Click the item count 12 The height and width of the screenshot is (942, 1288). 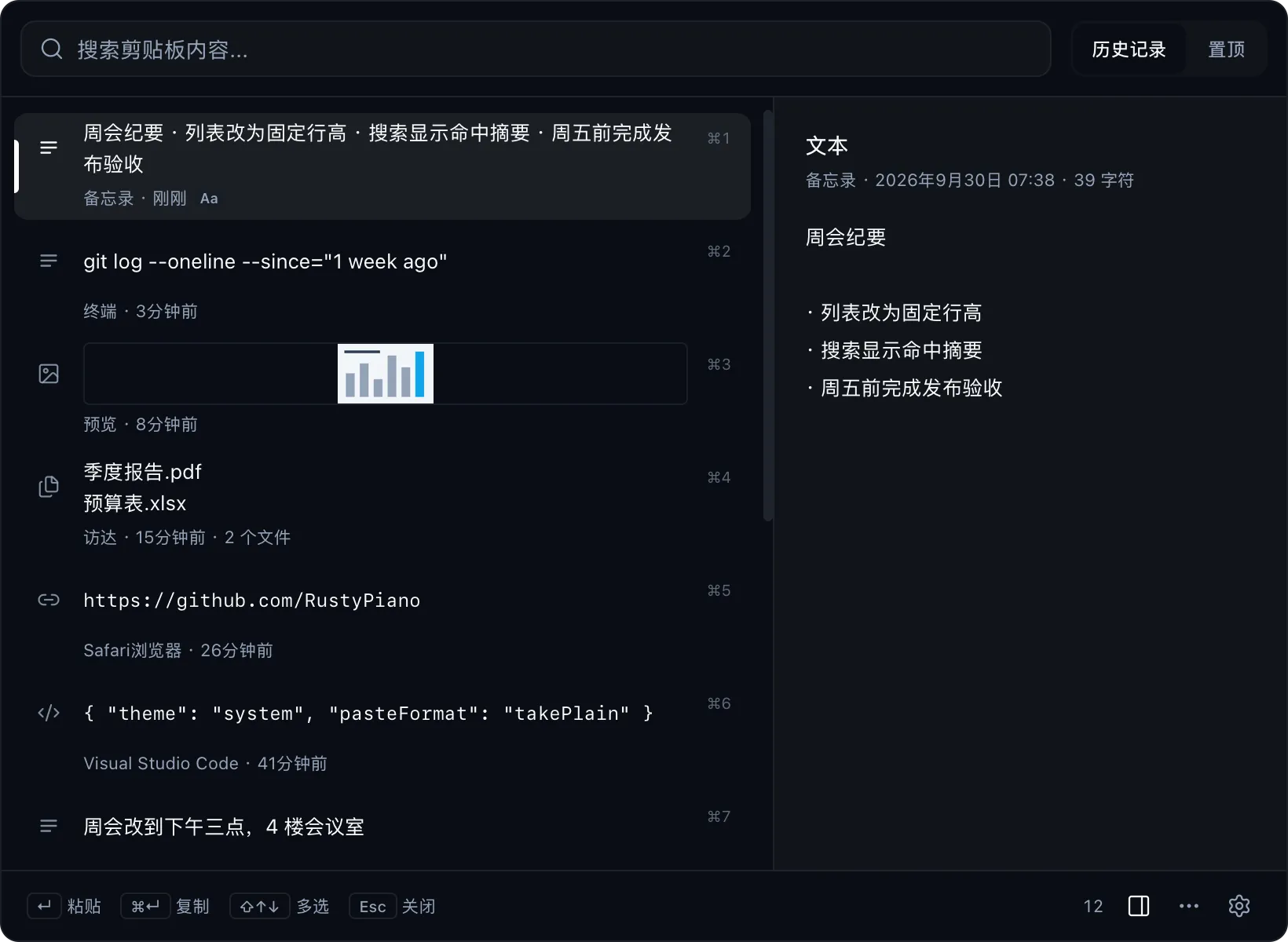(1093, 906)
